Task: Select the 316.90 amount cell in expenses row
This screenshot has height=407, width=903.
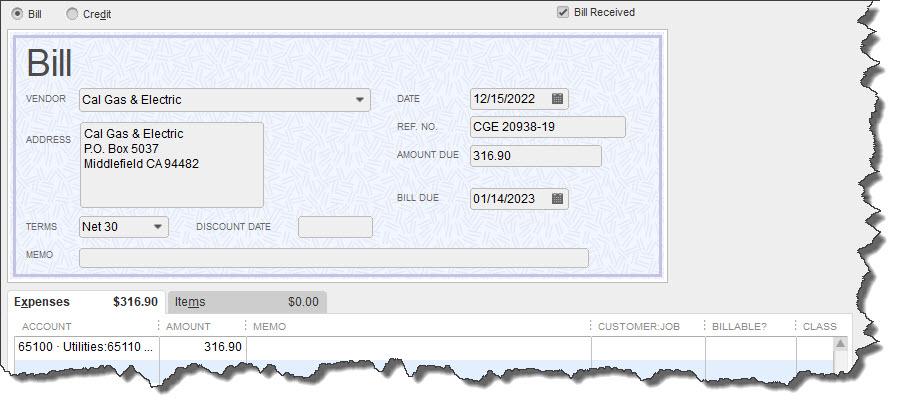Action: point(203,347)
